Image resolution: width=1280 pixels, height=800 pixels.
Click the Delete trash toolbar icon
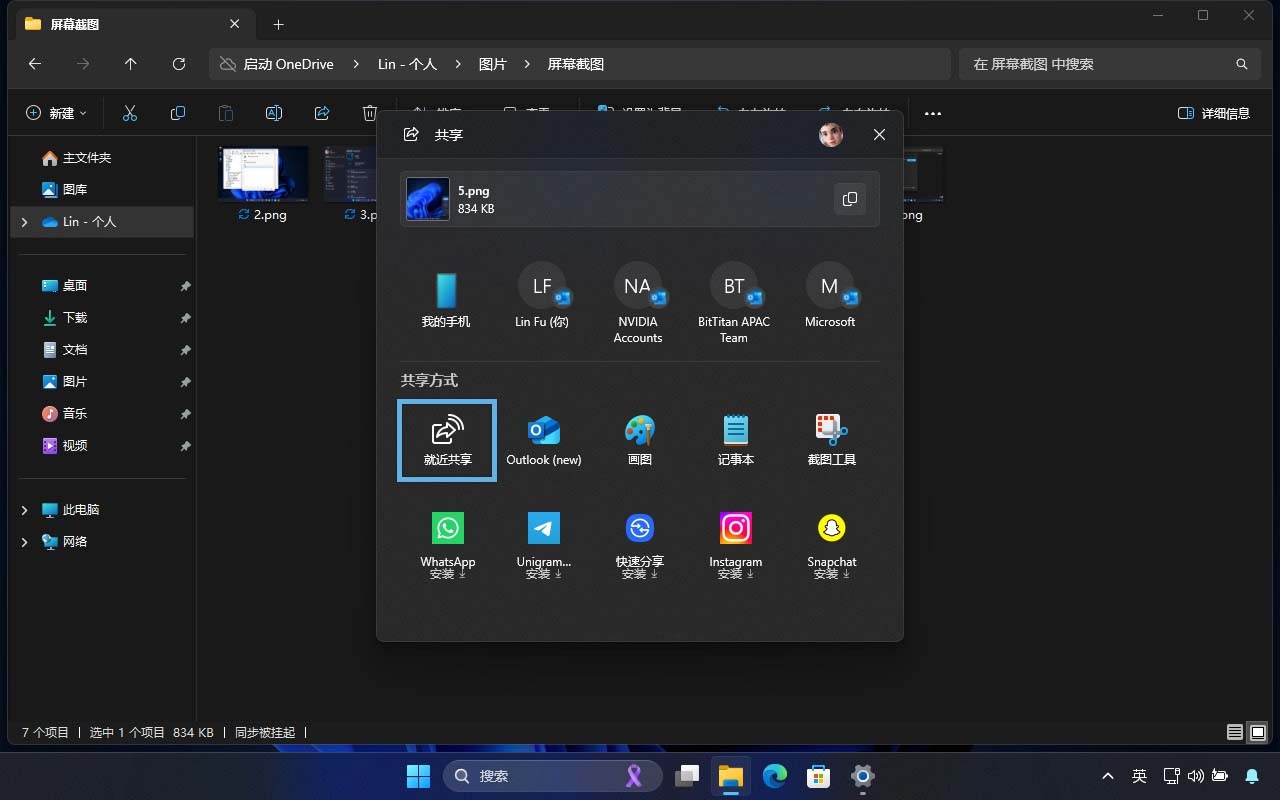tap(369, 113)
